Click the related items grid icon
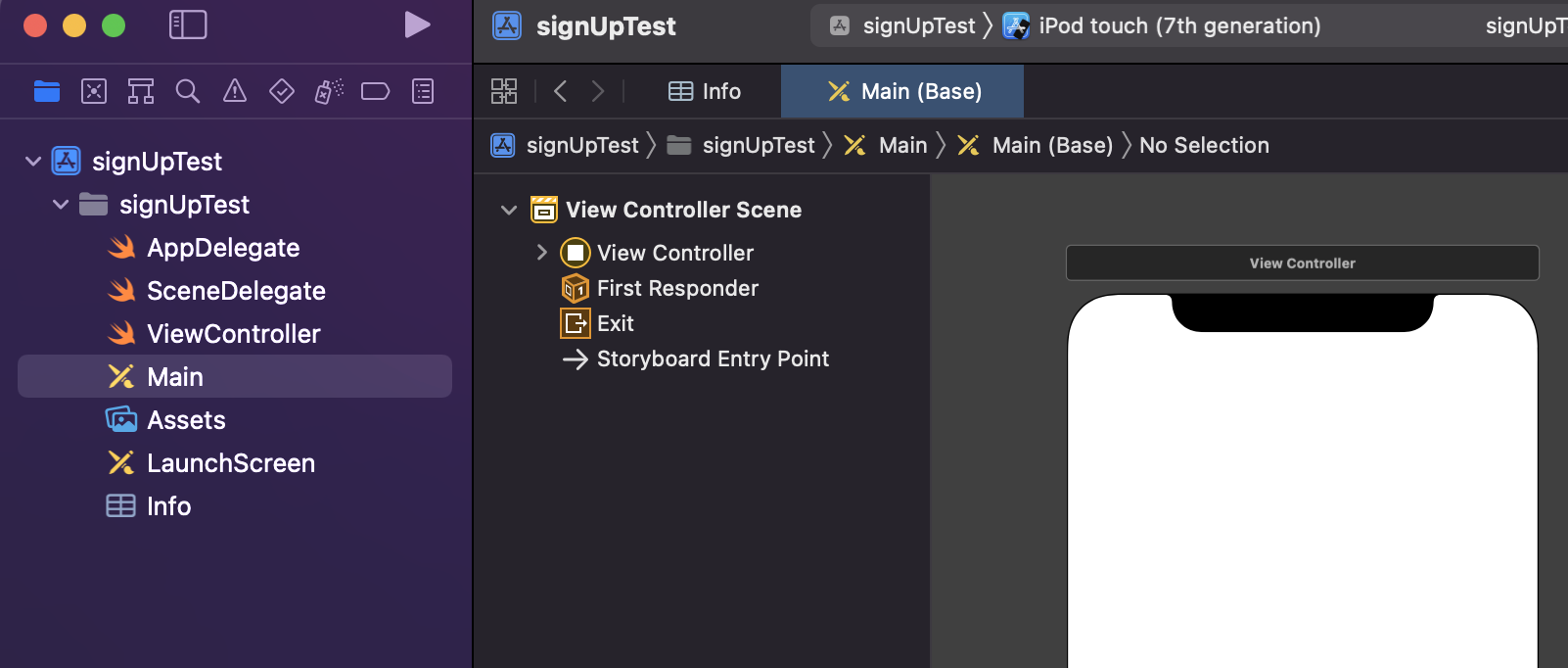 click(504, 91)
